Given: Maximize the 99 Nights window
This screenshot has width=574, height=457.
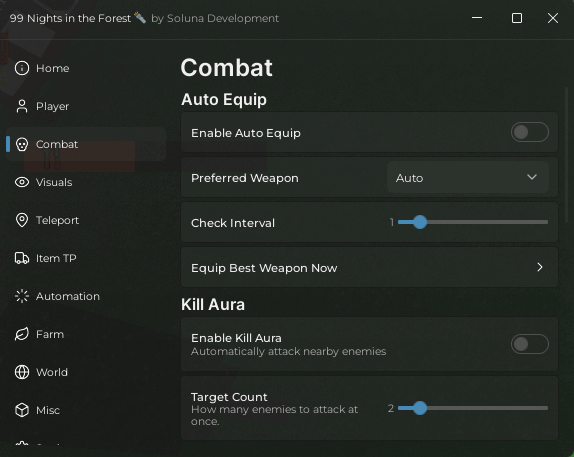Looking at the screenshot, I should pyautogui.click(x=517, y=18).
